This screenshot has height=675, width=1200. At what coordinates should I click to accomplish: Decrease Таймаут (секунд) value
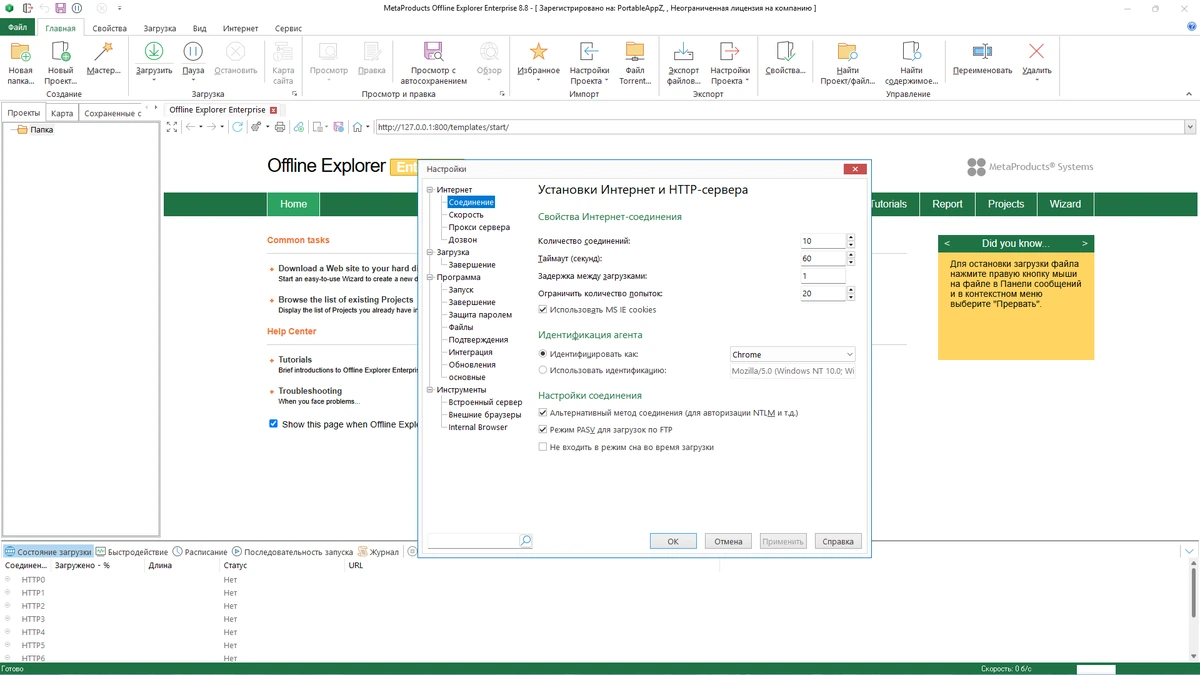click(x=850, y=262)
